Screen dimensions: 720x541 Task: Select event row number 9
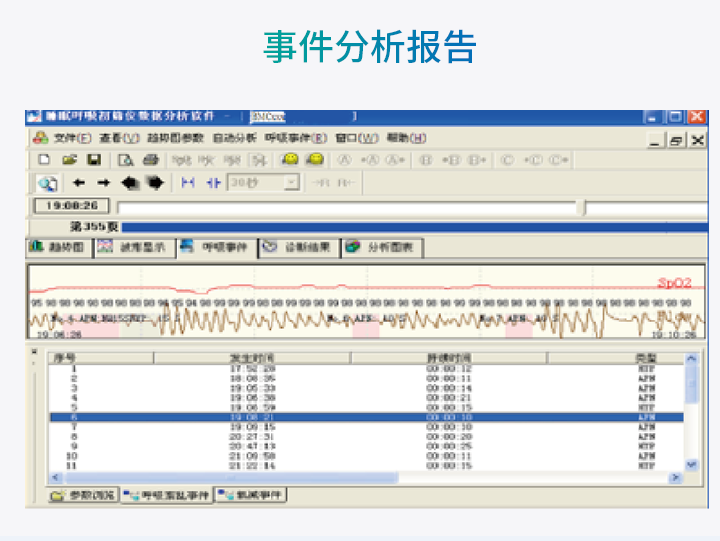(x=366, y=446)
